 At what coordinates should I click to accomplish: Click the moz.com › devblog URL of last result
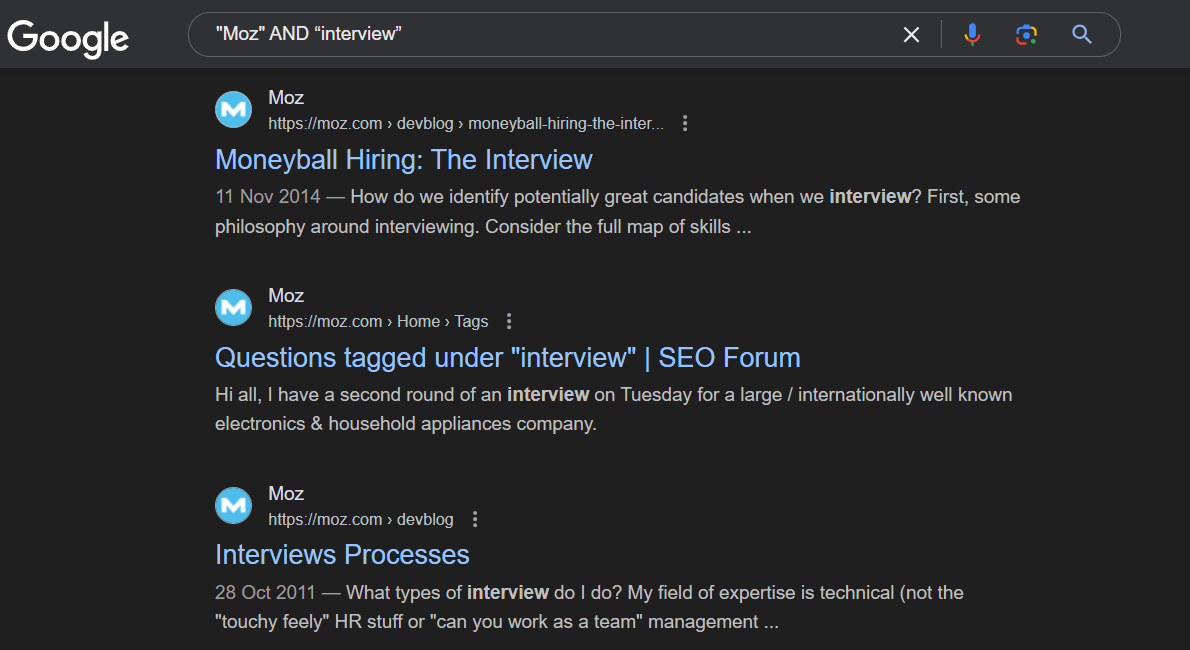pyautogui.click(x=360, y=519)
